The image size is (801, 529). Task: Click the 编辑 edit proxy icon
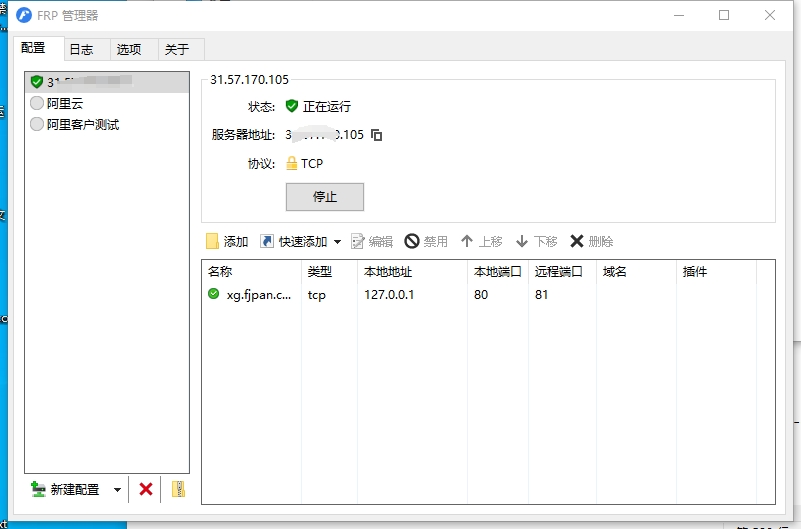click(x=358, y=241)
